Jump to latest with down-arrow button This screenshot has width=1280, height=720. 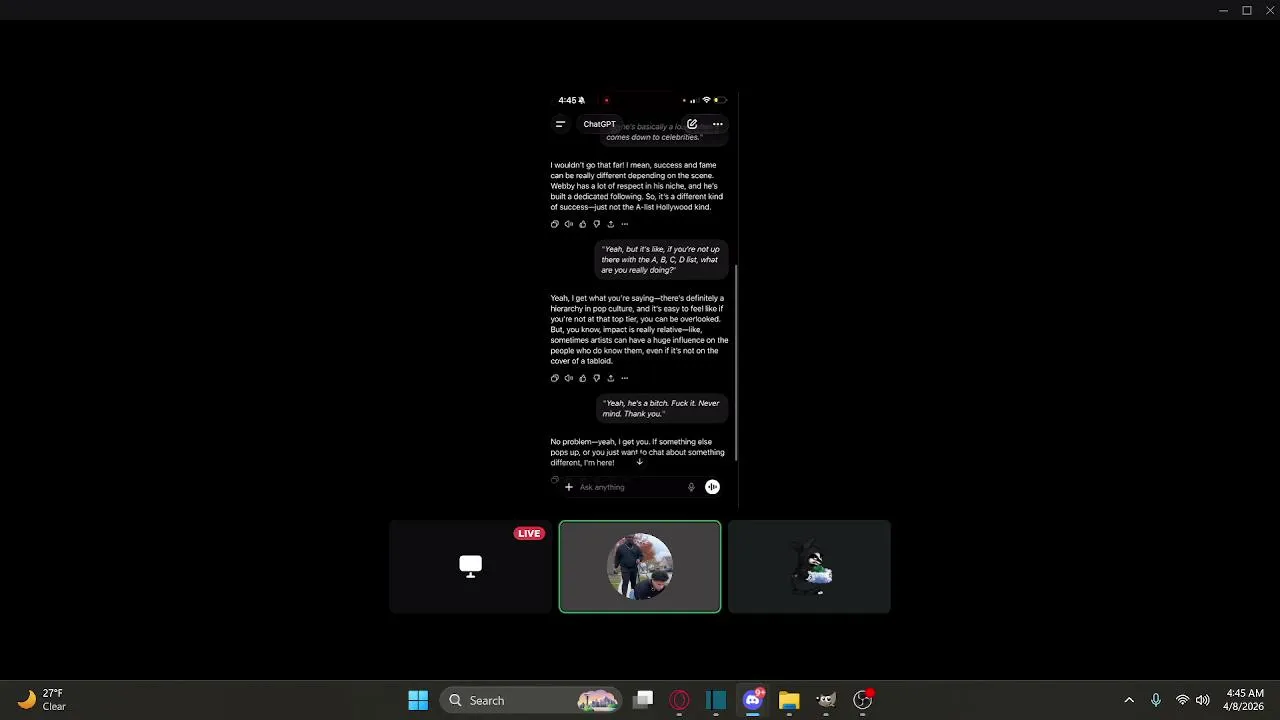click(639, 462)
